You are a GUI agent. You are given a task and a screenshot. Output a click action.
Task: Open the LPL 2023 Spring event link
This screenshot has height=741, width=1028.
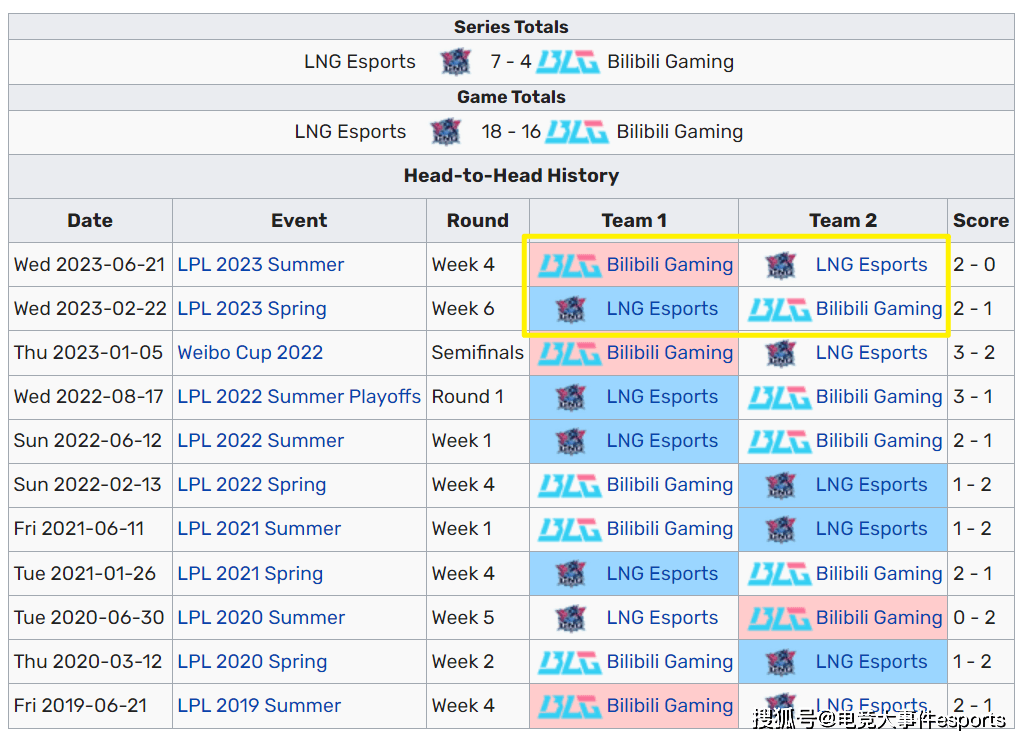pos(251,309)
